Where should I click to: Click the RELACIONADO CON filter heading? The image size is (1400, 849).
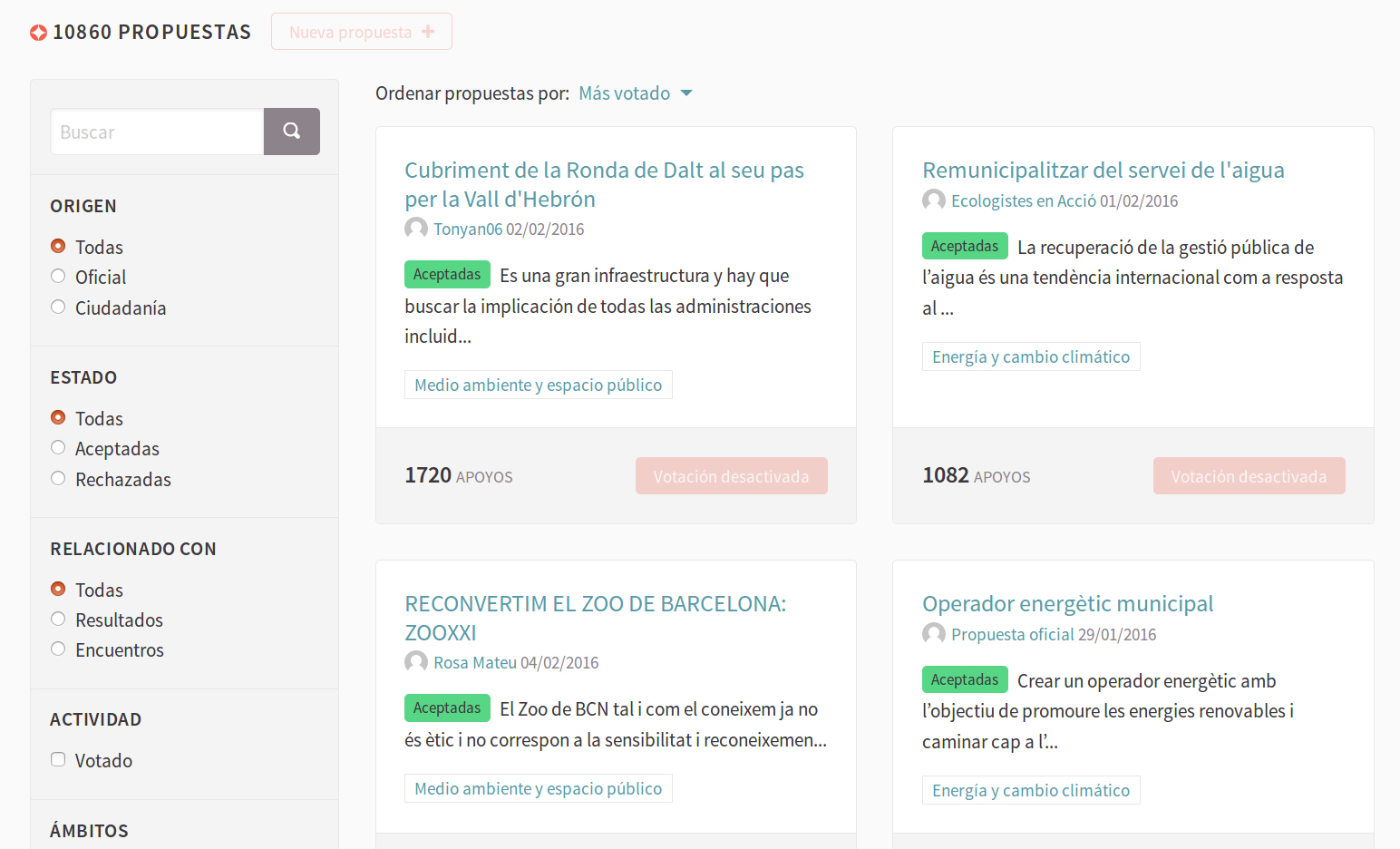133,549
